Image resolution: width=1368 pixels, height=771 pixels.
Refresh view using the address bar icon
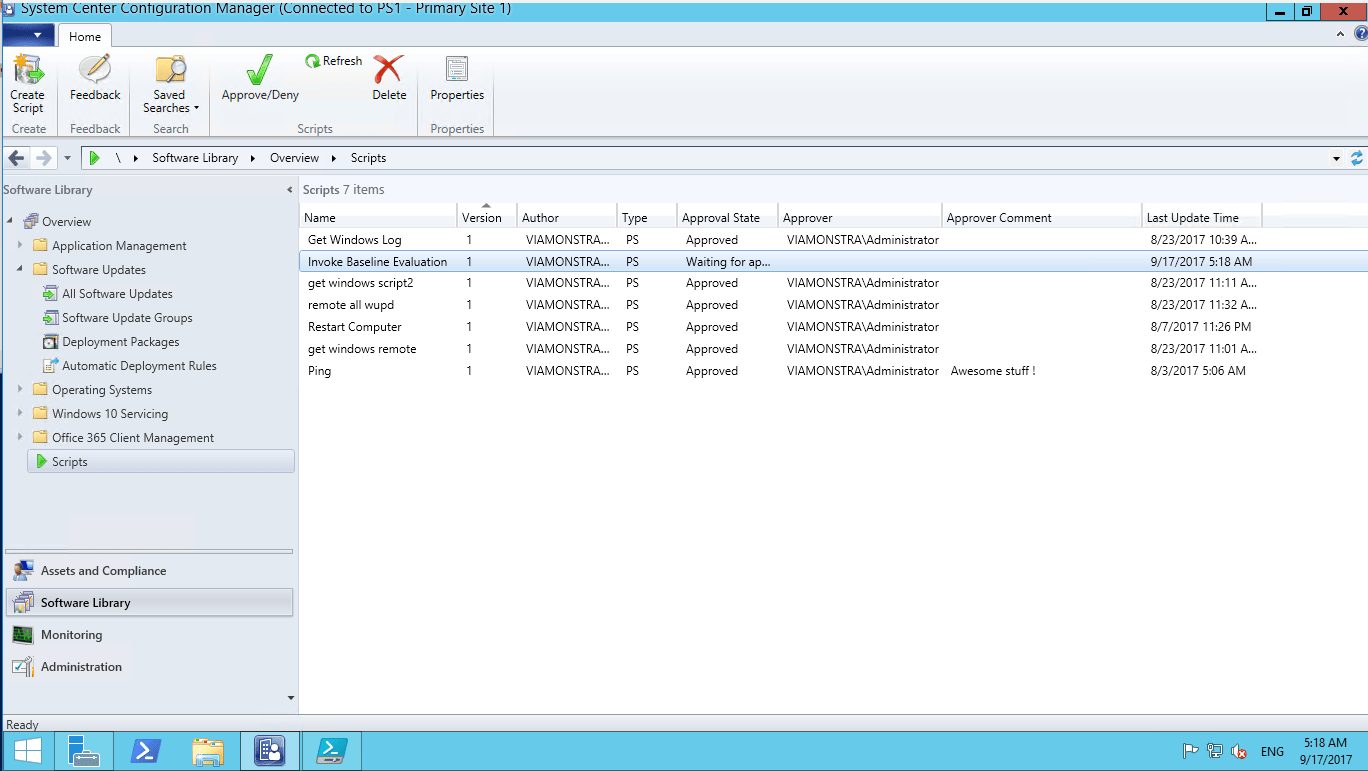(1357, 158)
